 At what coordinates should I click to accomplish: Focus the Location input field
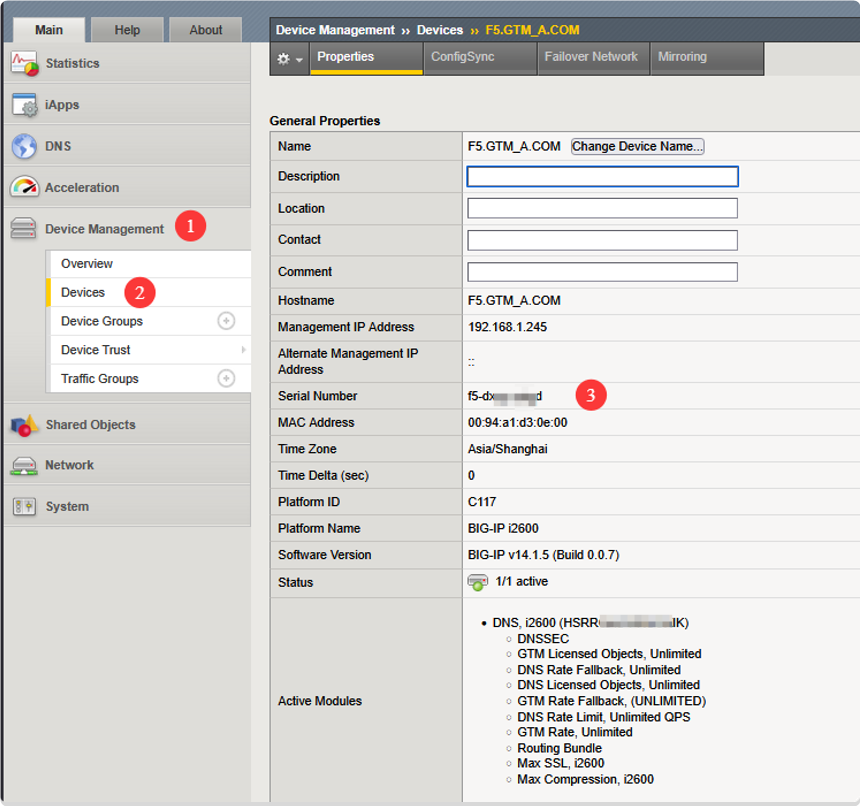point(602,208)
